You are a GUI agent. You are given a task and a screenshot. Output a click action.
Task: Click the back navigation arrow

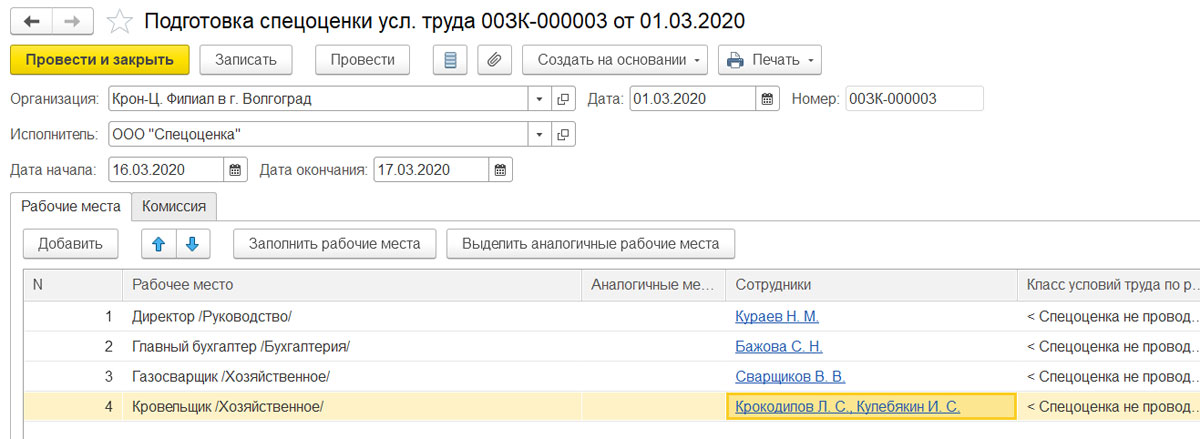pos(32,21)
